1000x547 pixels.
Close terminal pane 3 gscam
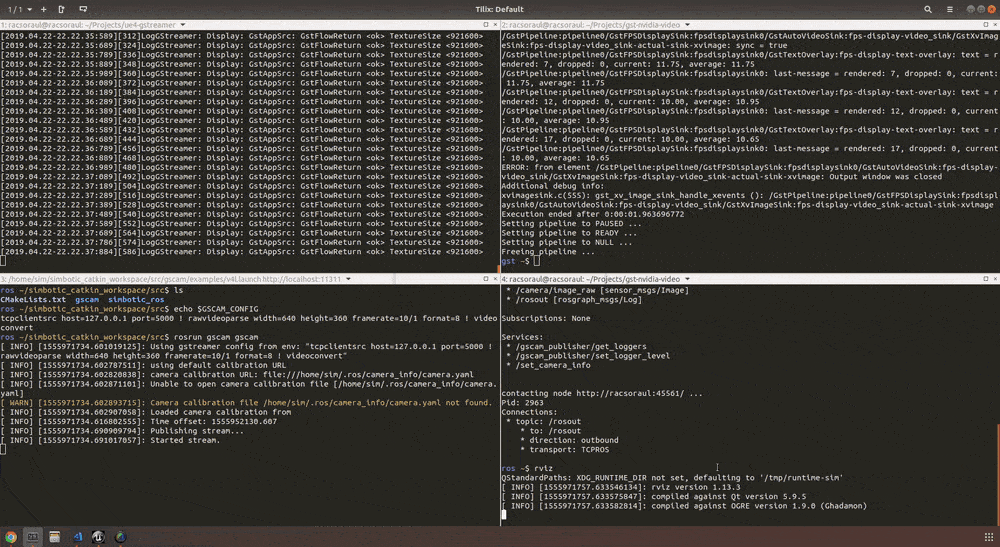pos(496,279)
